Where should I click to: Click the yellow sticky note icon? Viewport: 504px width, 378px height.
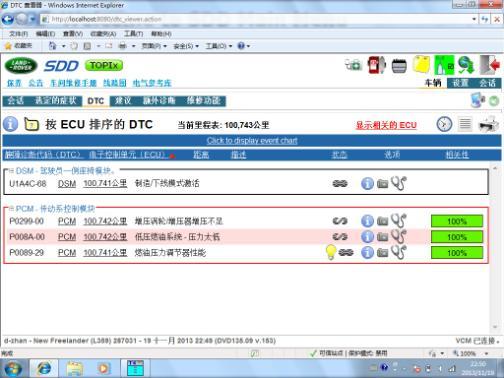421,64
